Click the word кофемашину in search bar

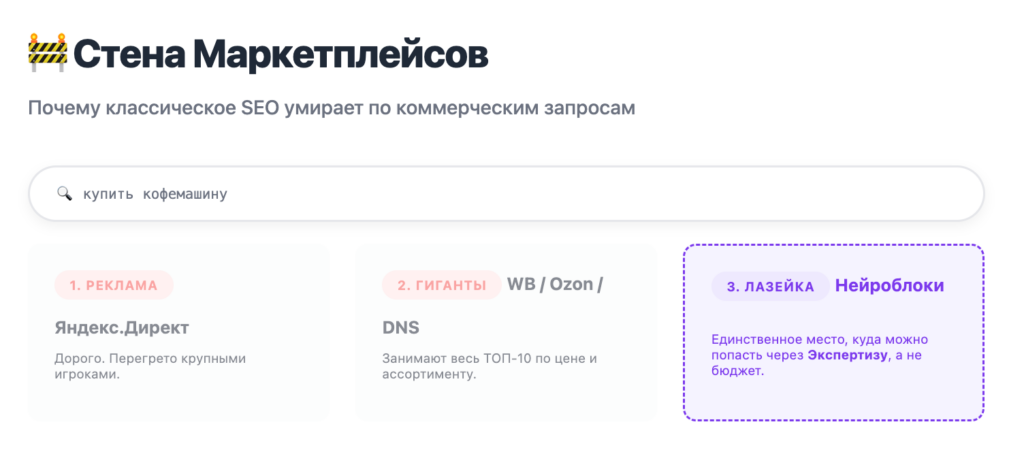(185, 195)
